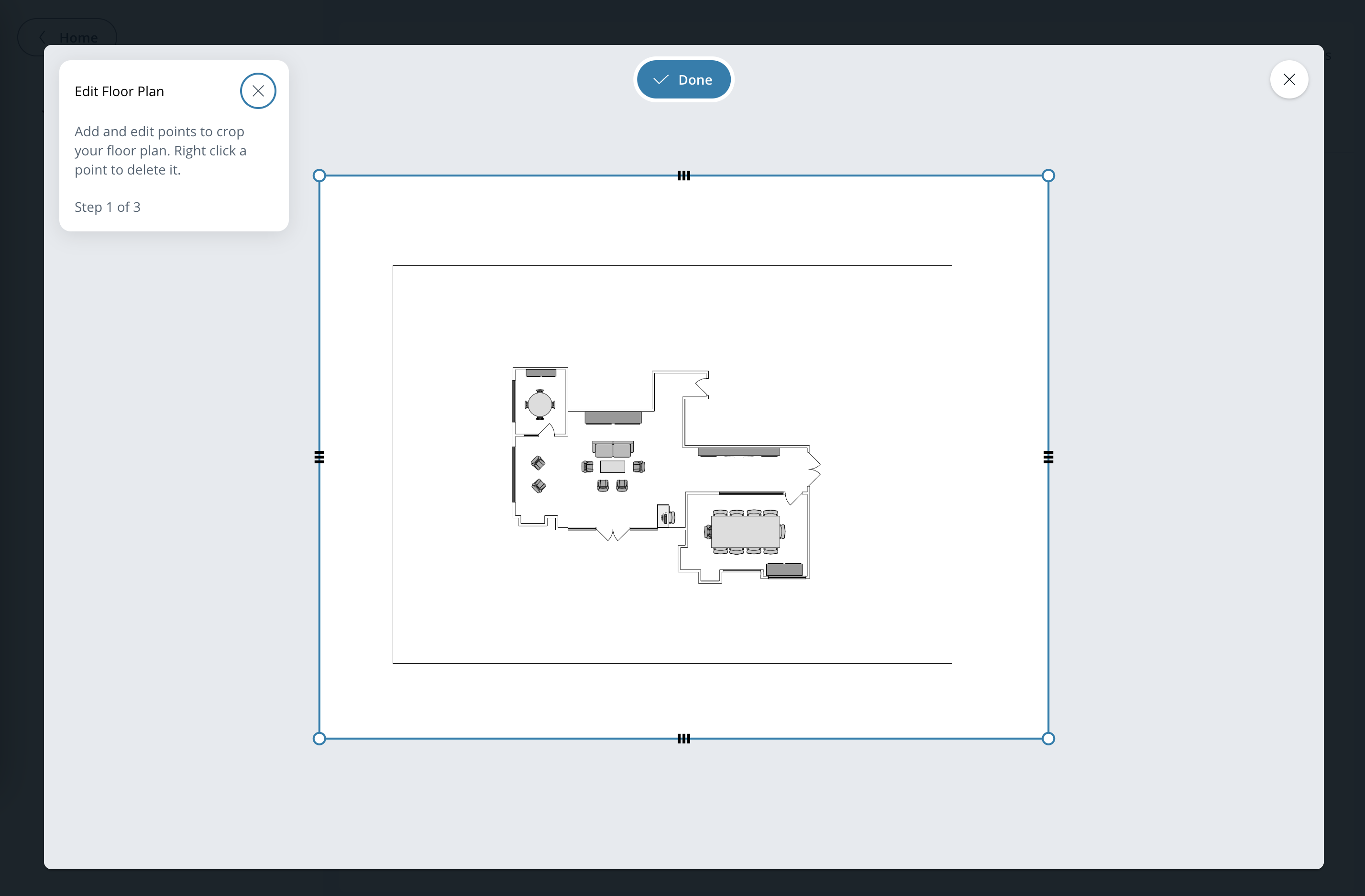Close the floor plan editor dialog

(x=1289, y=80)
